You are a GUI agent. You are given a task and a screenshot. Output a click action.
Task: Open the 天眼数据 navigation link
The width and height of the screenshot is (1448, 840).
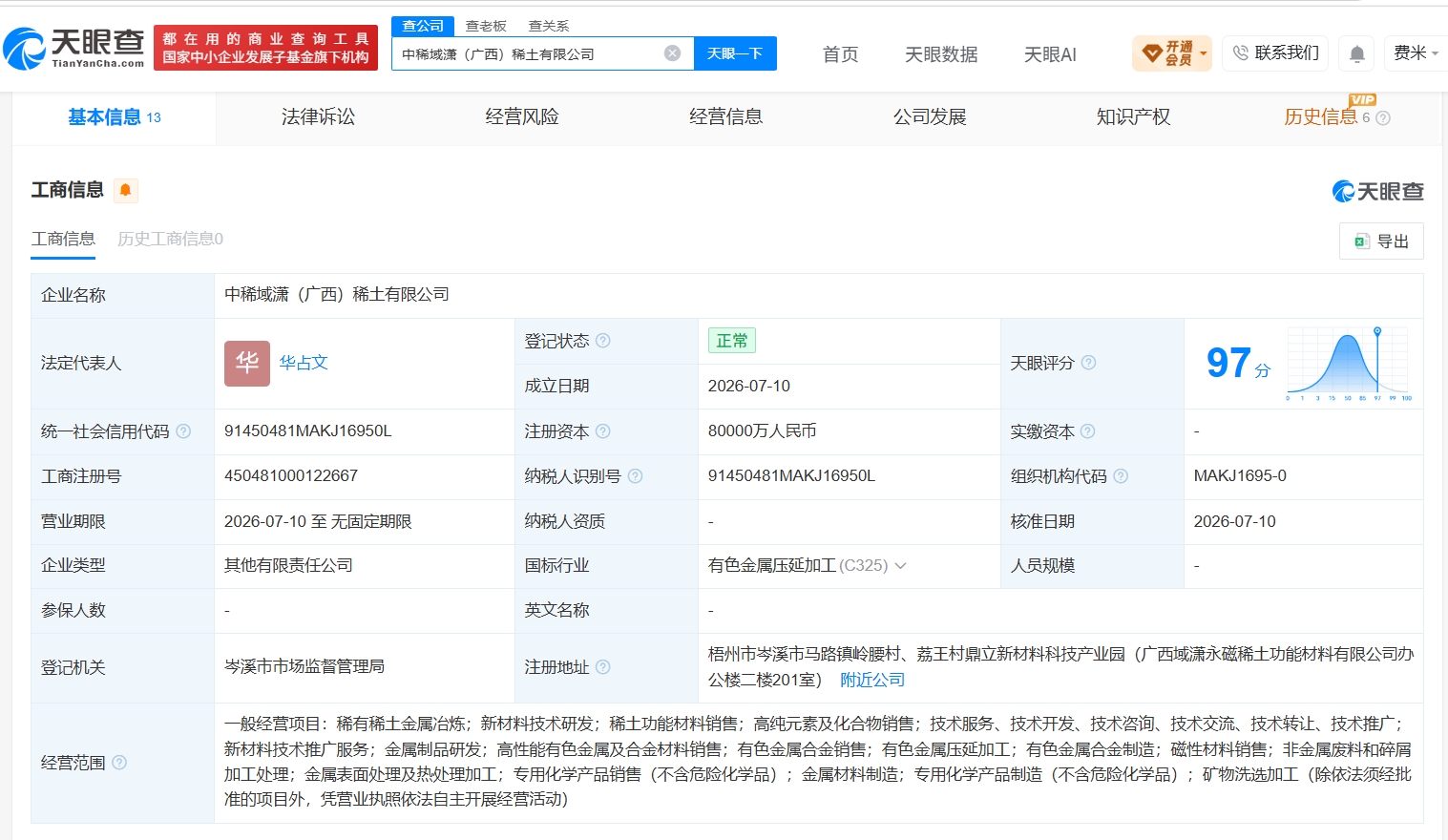tap(941, 54)
